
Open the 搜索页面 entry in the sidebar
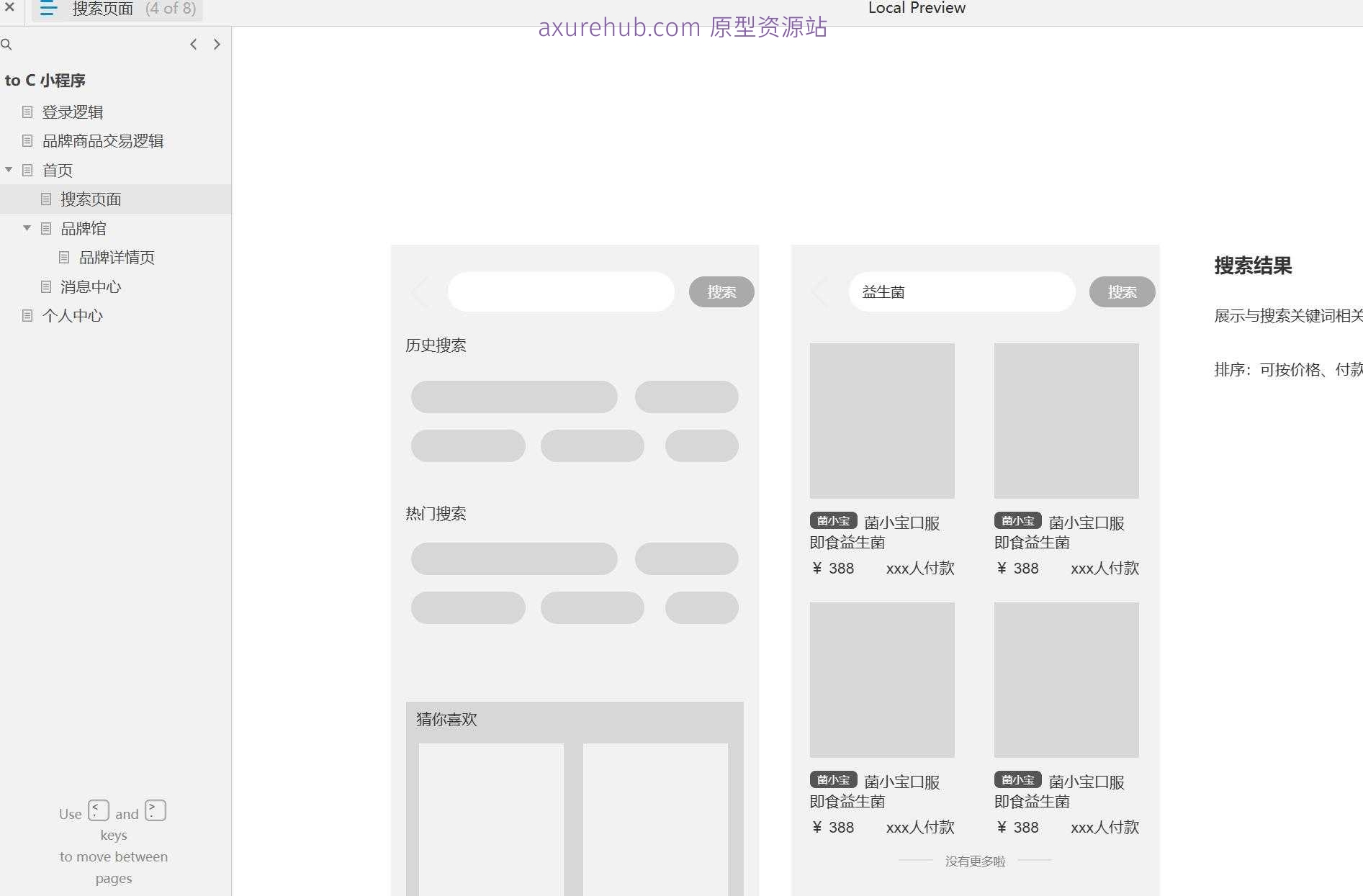coord(91,199)
